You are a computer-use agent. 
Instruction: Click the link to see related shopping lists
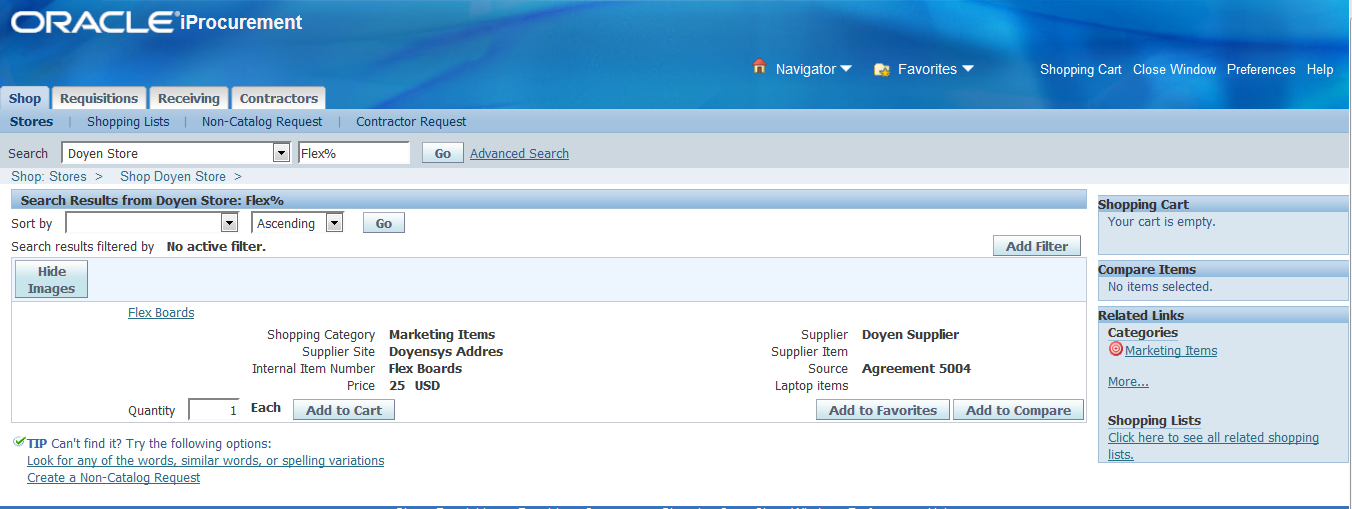click(1213, 446)
